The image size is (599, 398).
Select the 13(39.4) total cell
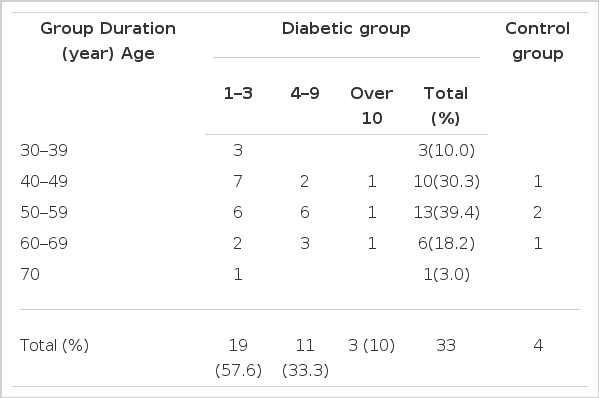[446, 212]
